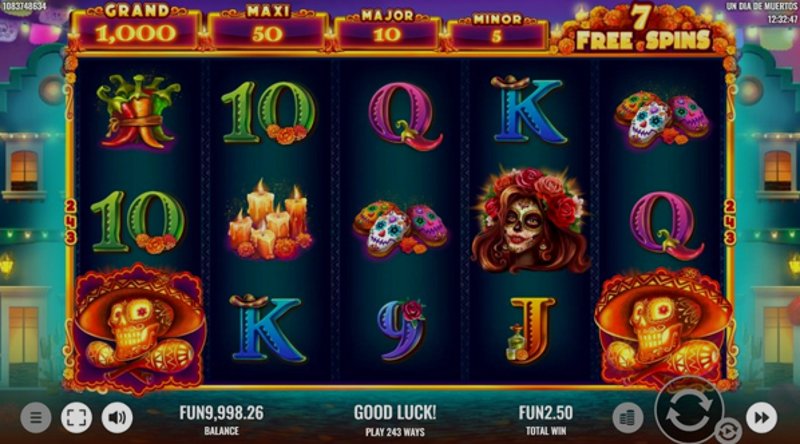Activate the fast-forward turbo button

[761, 417]
